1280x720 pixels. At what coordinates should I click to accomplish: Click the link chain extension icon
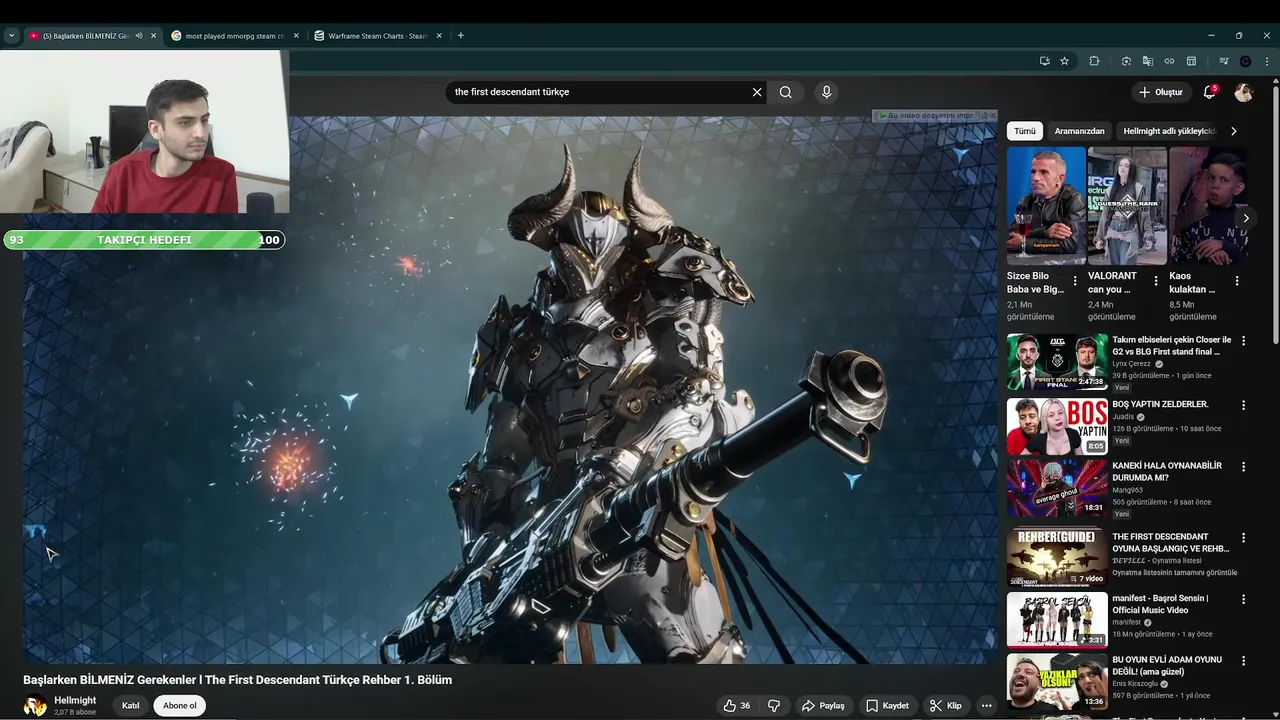[x=1169, y=61]
